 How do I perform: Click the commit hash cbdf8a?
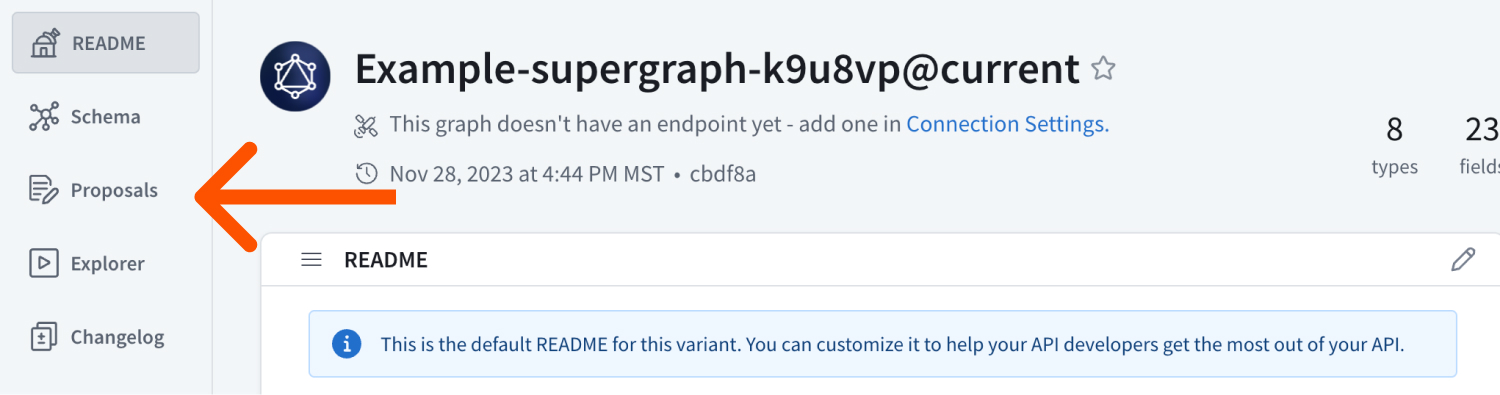pyautogui.click(x=723, y=174)
